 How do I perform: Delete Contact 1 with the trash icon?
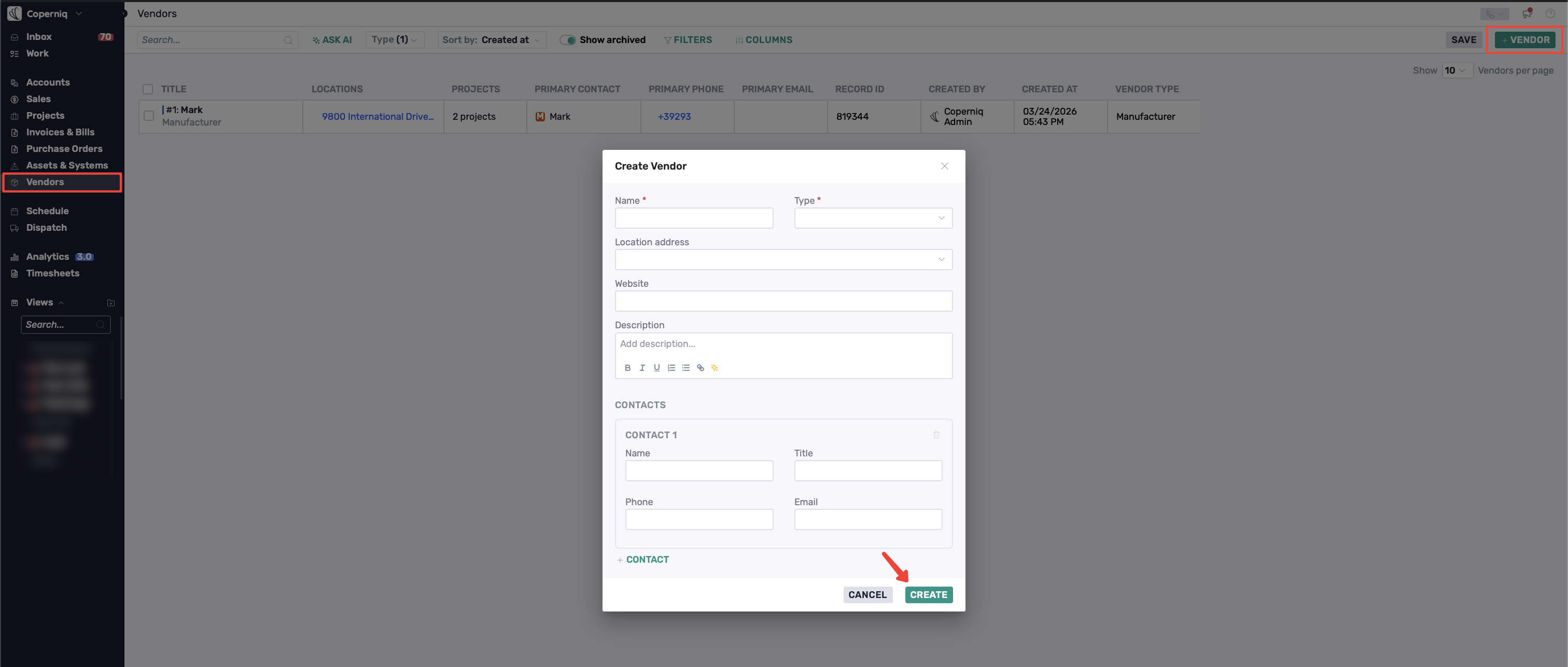tap(936, 435)
